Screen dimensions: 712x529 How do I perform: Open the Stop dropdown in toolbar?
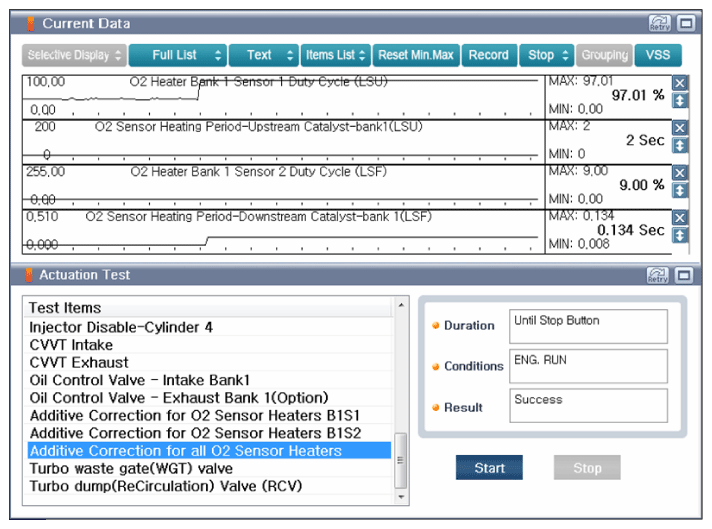pyautogui.click(x=548, y=55)
